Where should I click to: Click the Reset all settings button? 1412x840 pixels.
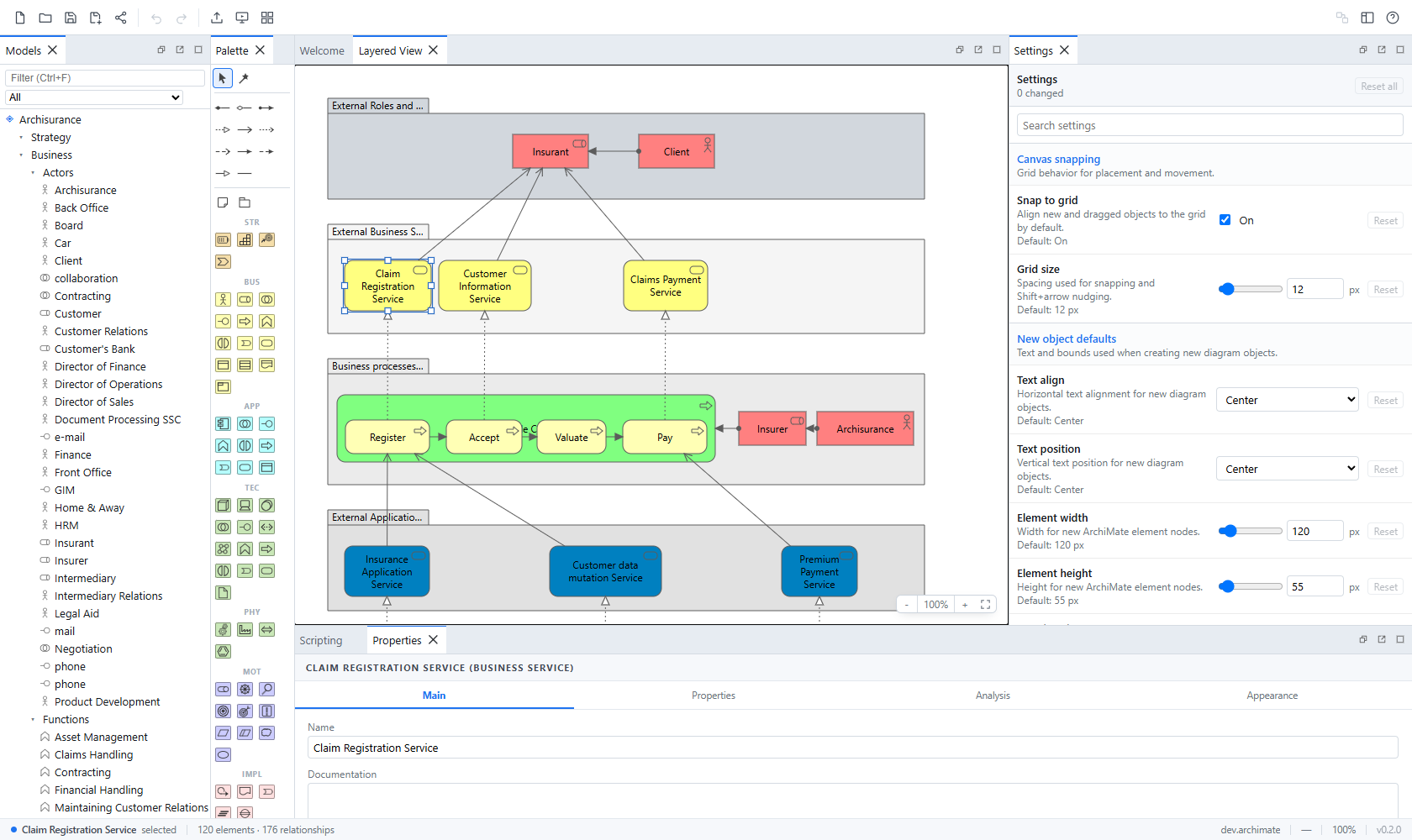(x=1378, y=87)
